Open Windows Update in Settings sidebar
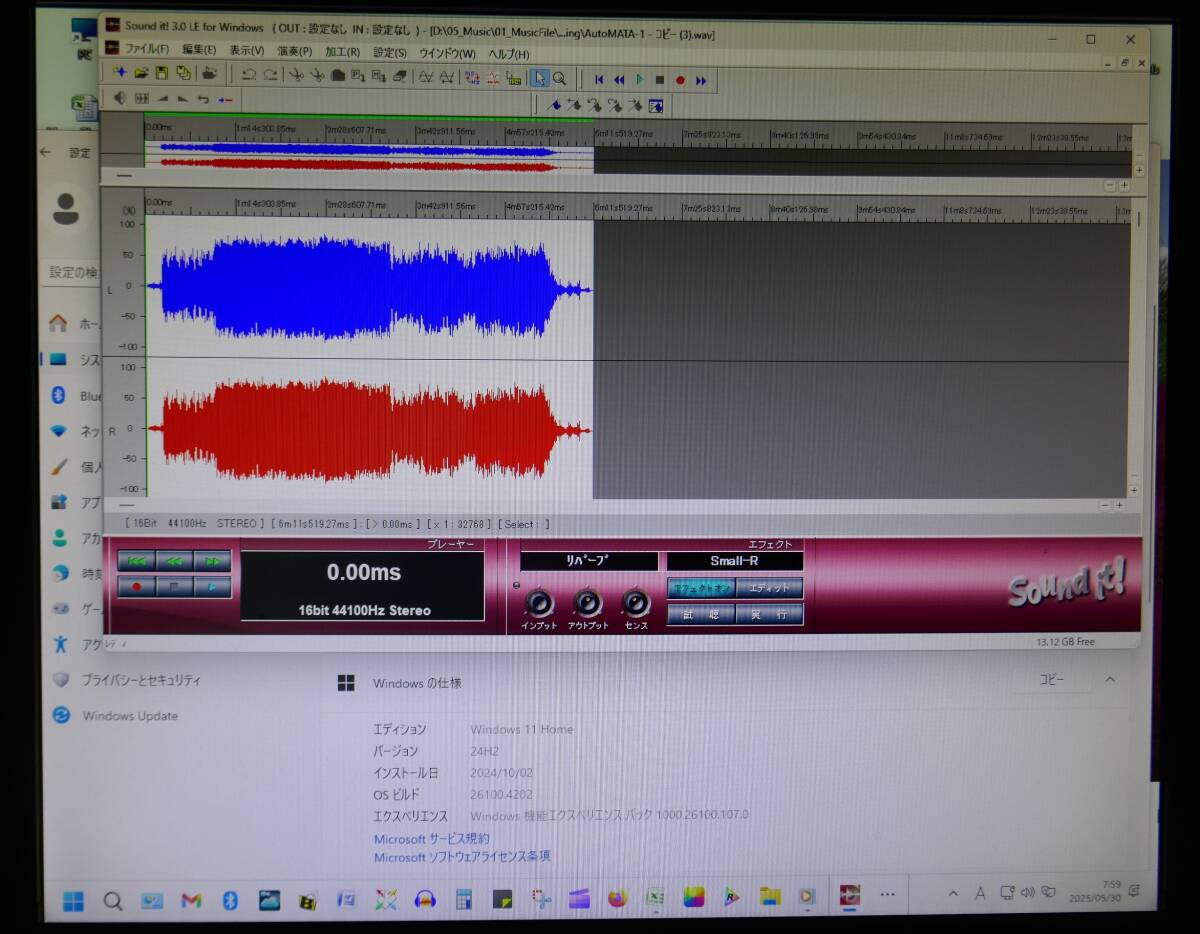Image resolution: width=1200 pixels, height=934 pixels. pos(130,716)
